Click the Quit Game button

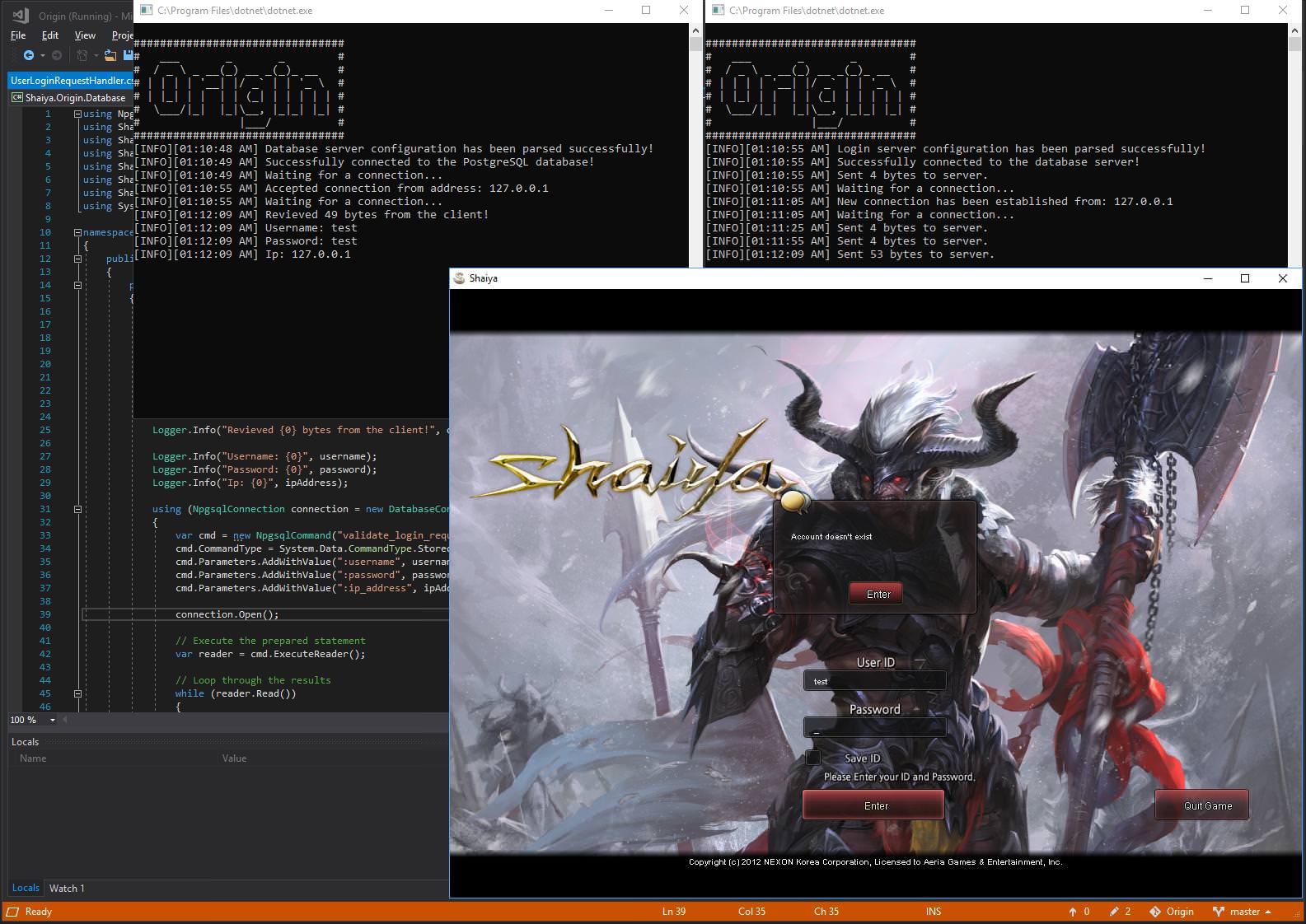click(x=1202, y=805)
